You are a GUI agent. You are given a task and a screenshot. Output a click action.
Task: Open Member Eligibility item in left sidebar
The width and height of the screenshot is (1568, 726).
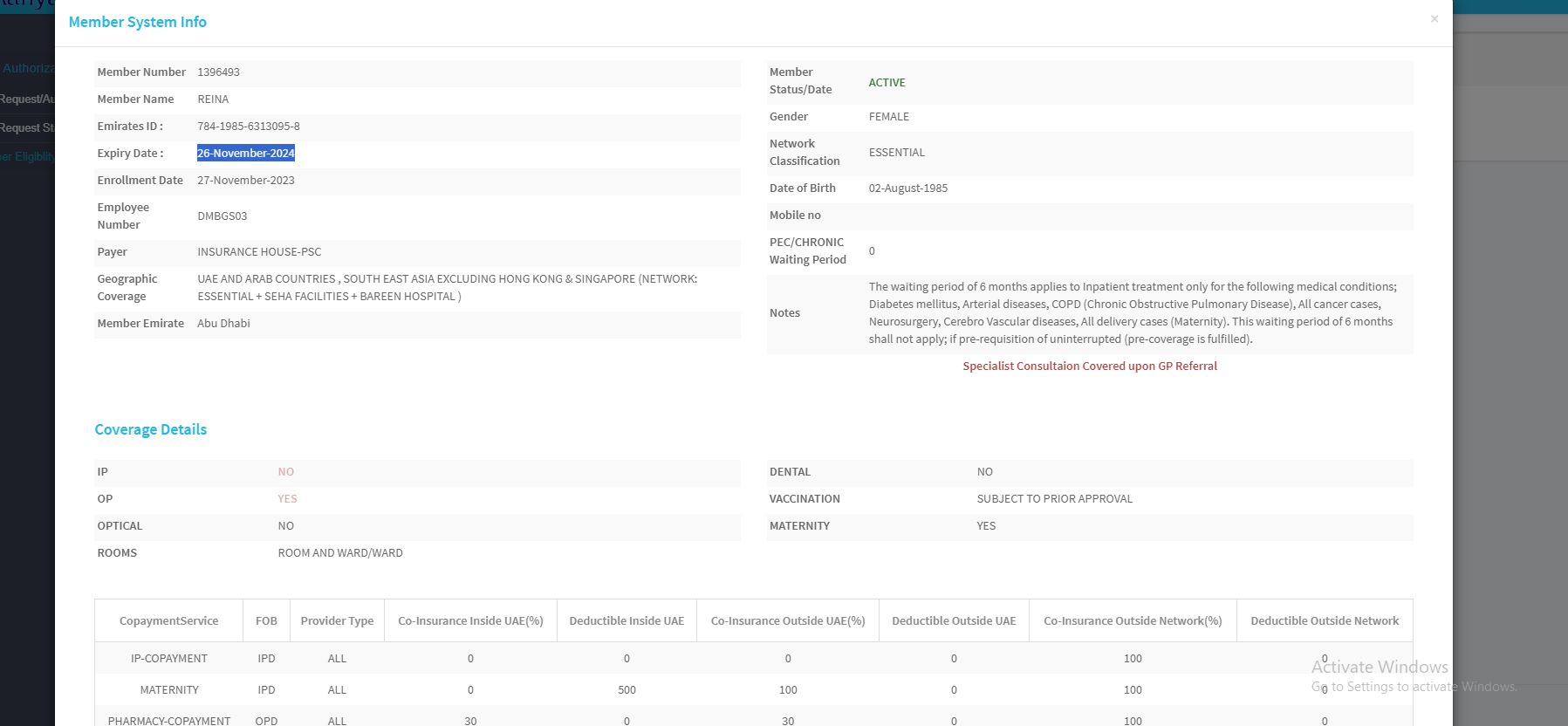pos(27,157)
